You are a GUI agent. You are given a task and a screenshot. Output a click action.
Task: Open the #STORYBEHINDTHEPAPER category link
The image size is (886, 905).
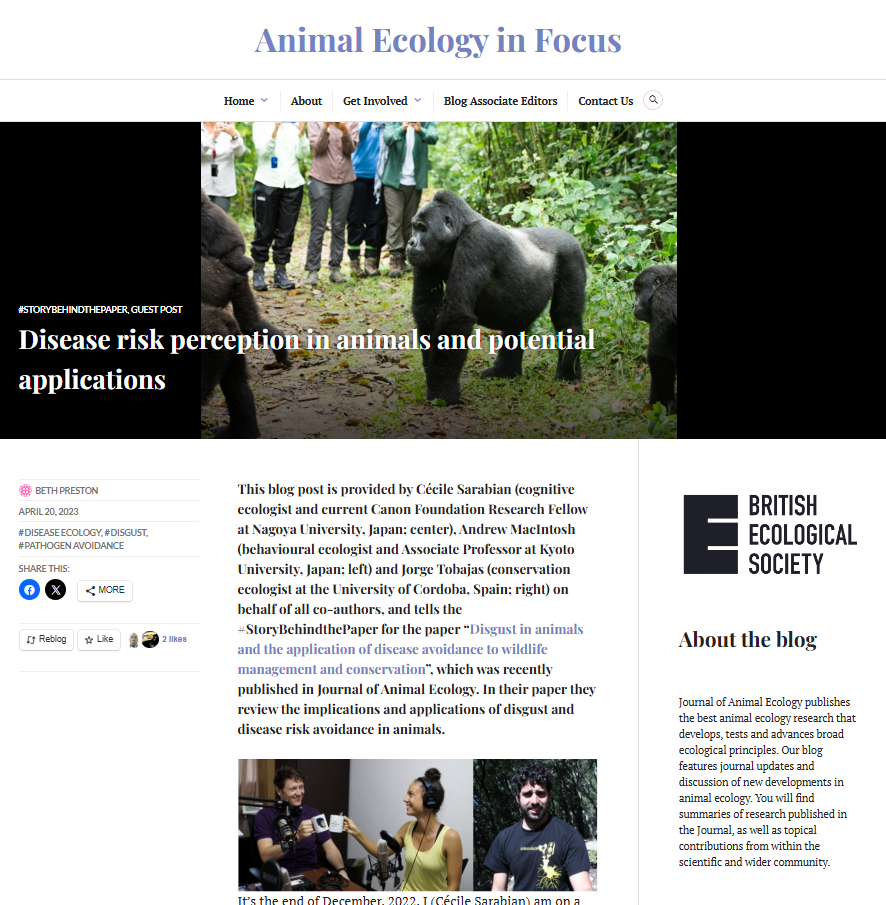[73, 309]
